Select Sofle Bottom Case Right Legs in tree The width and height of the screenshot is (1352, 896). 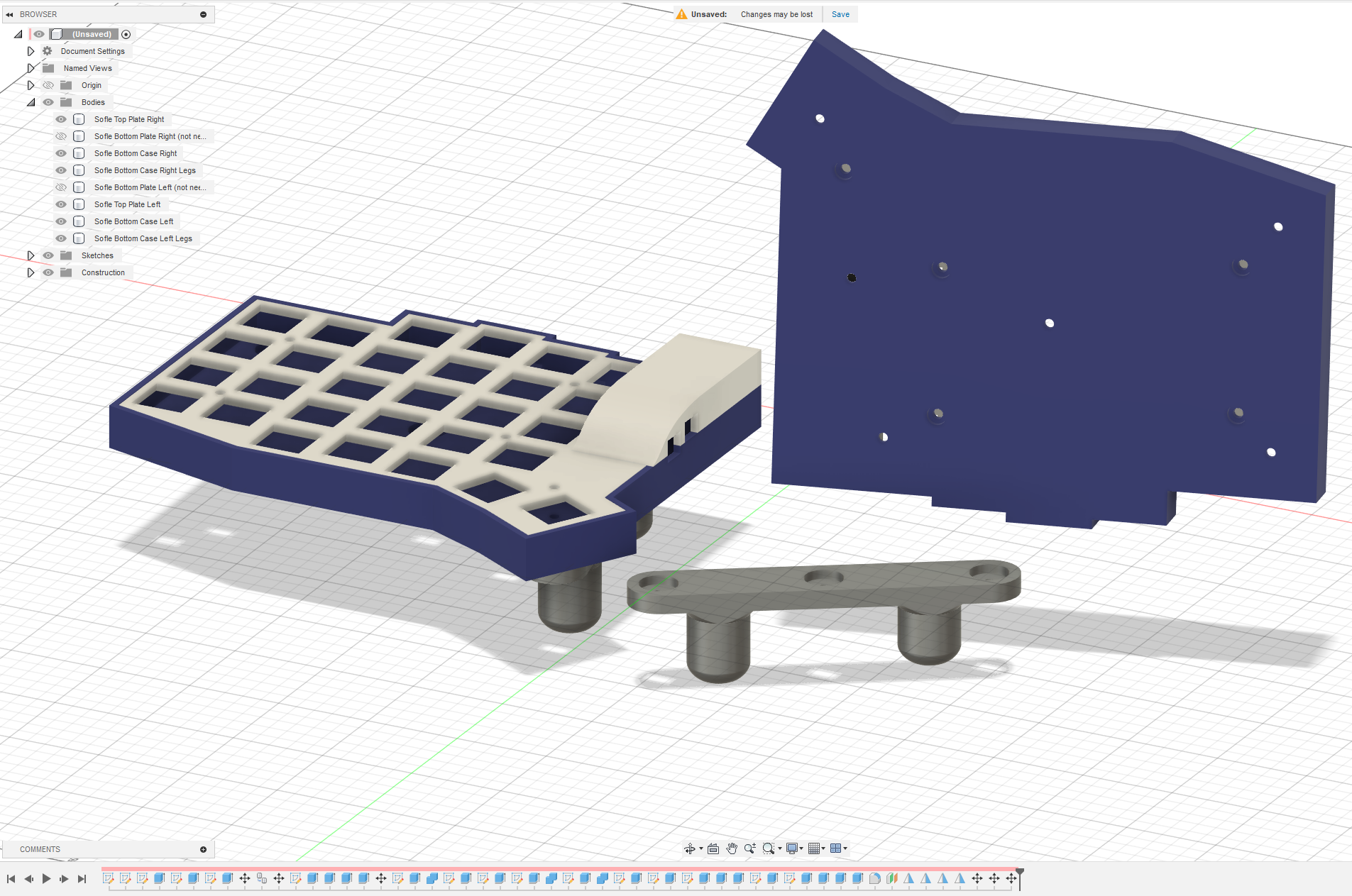click(145, 170)
